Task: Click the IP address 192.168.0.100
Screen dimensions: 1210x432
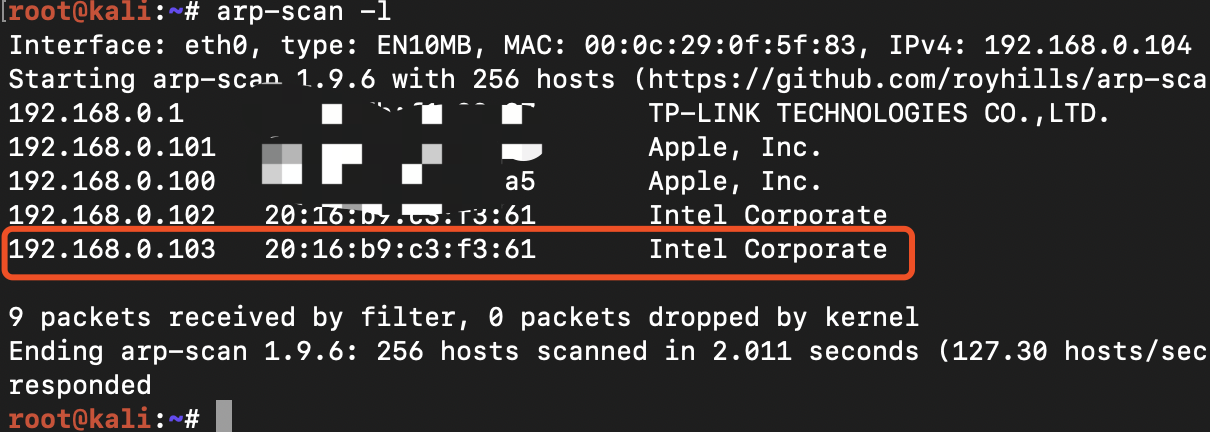Action: pyautogui.click(x=112, y=182)
